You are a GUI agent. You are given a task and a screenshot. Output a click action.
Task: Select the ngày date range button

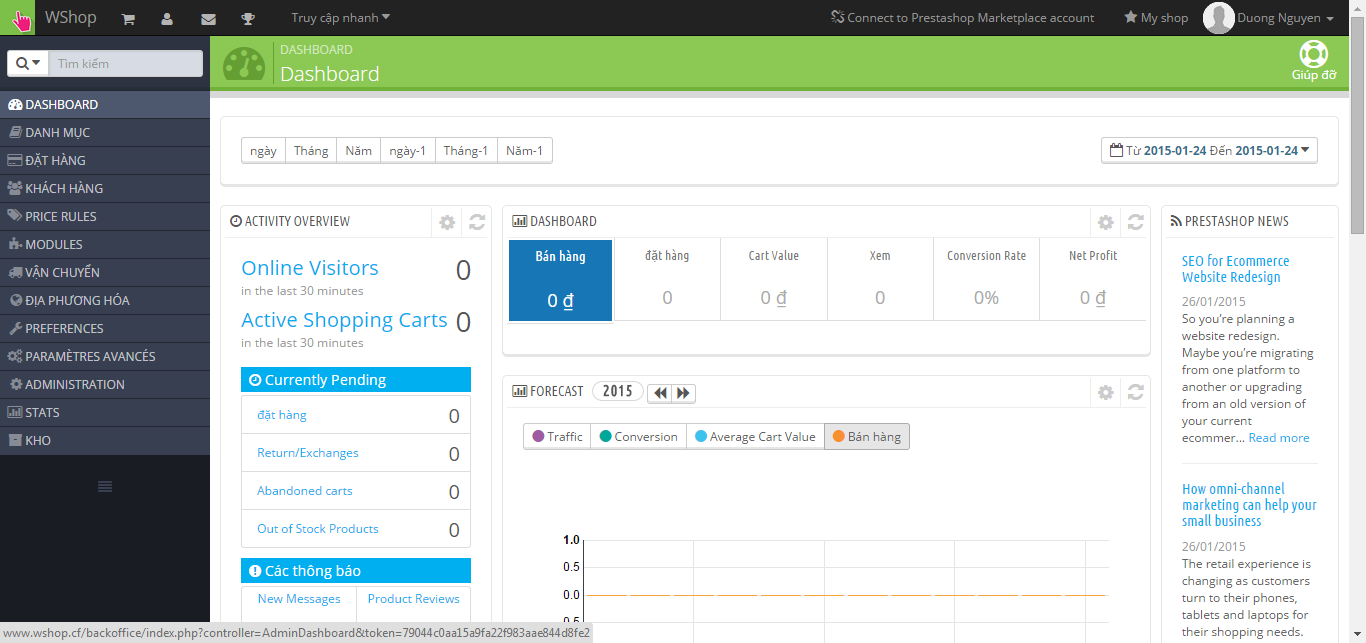click(x=264, y=151)
